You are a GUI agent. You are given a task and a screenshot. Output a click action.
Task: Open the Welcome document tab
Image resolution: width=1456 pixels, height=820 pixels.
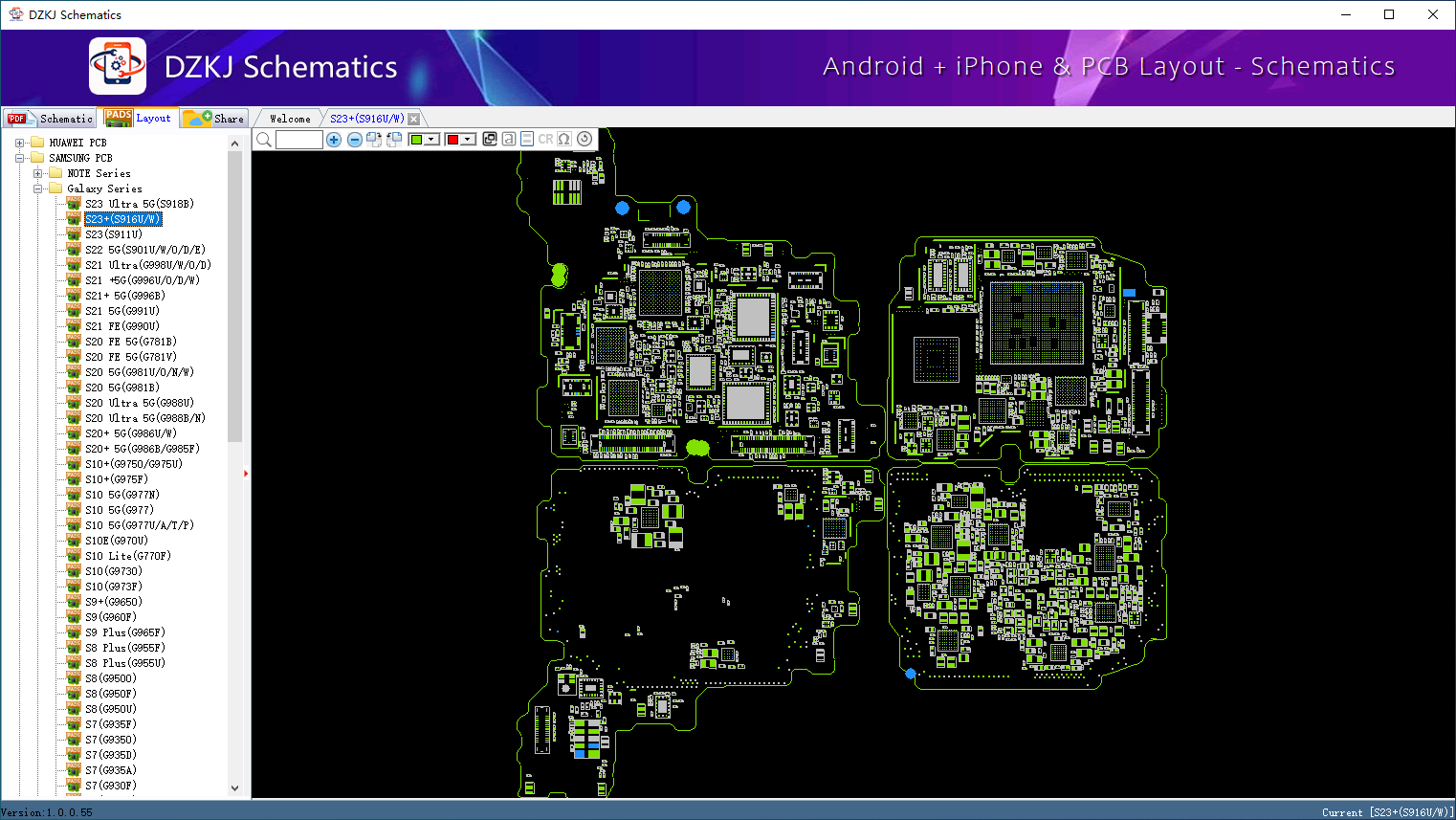coord(290,119)
